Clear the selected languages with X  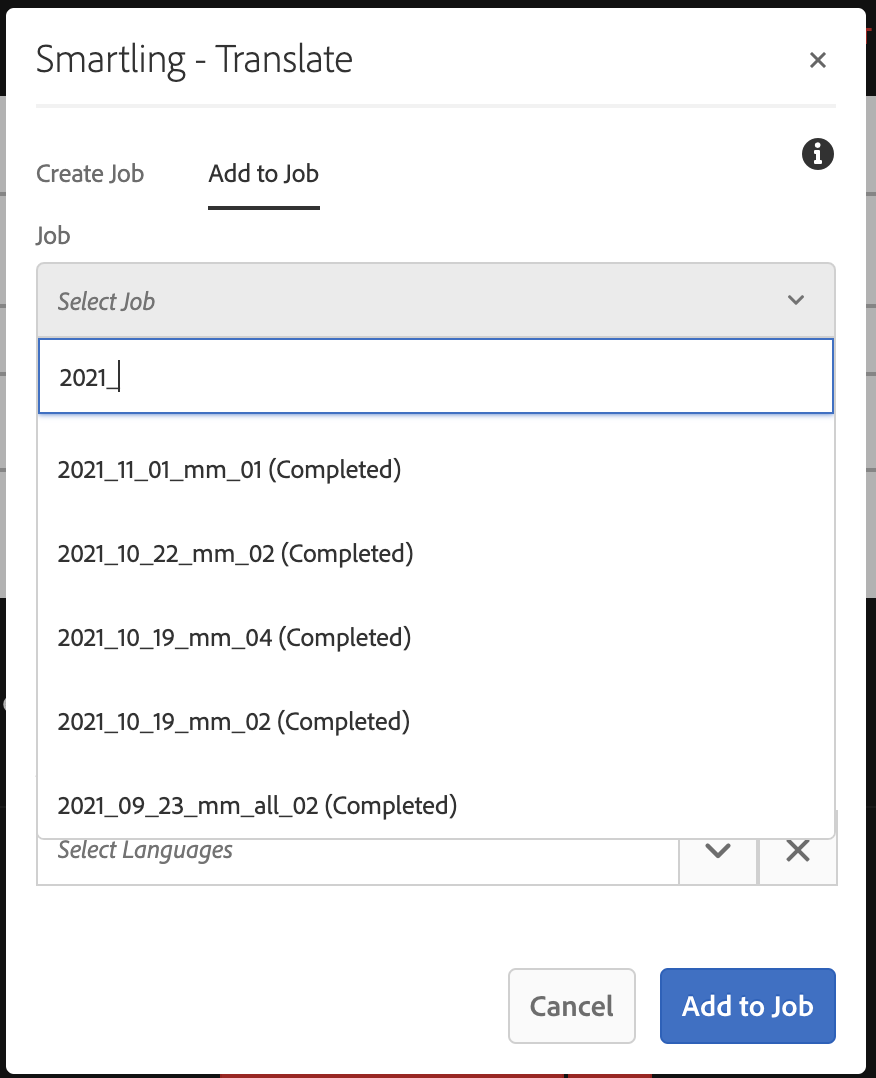point(797,851)
